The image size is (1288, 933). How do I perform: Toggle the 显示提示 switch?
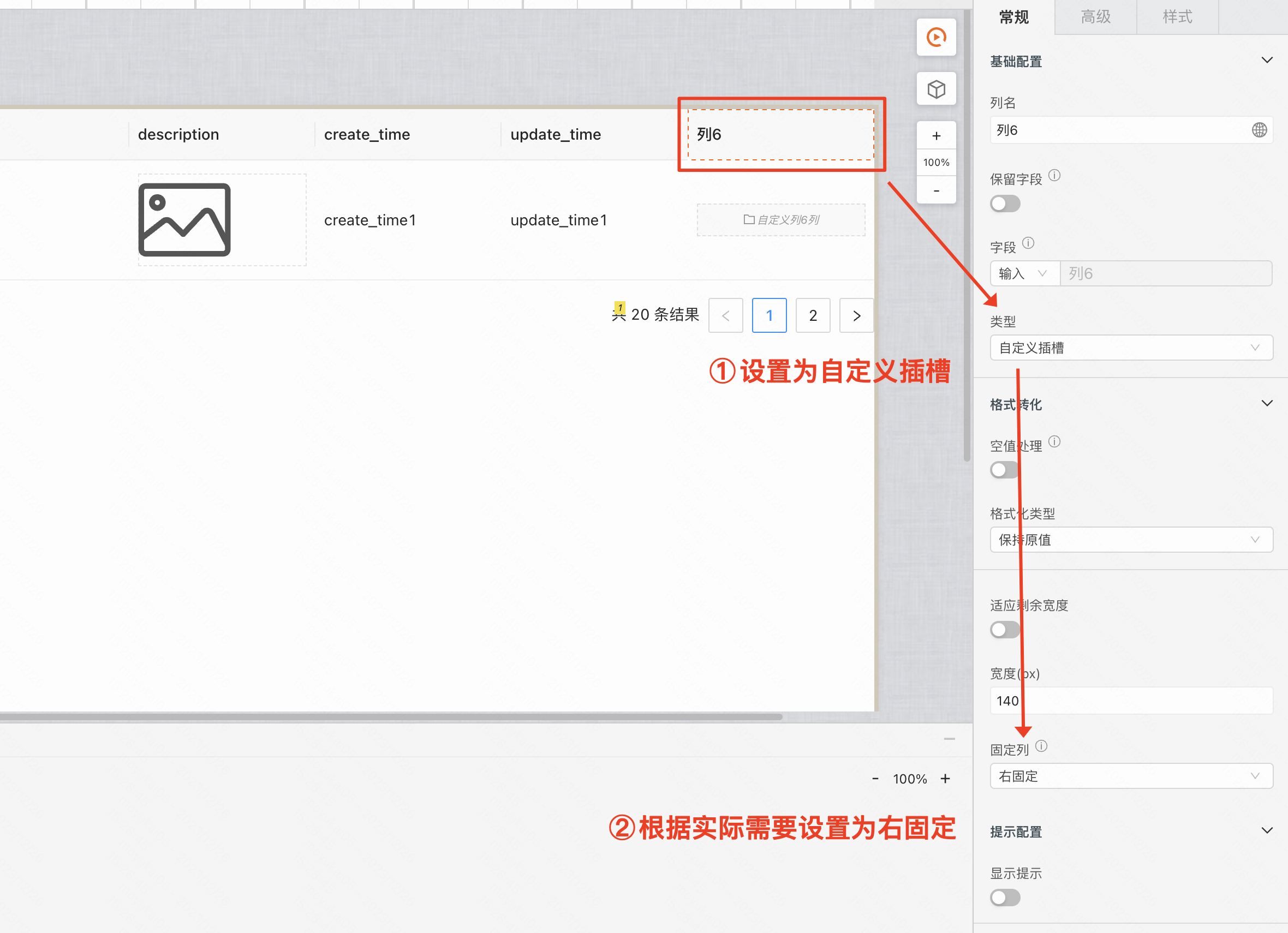point(1005,897)
